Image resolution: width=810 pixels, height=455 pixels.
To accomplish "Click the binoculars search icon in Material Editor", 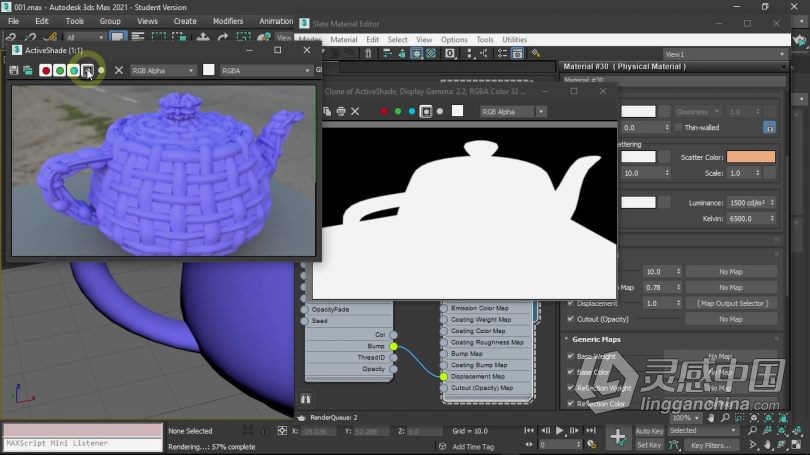I will pyautogui.click(x=305, y=399).
